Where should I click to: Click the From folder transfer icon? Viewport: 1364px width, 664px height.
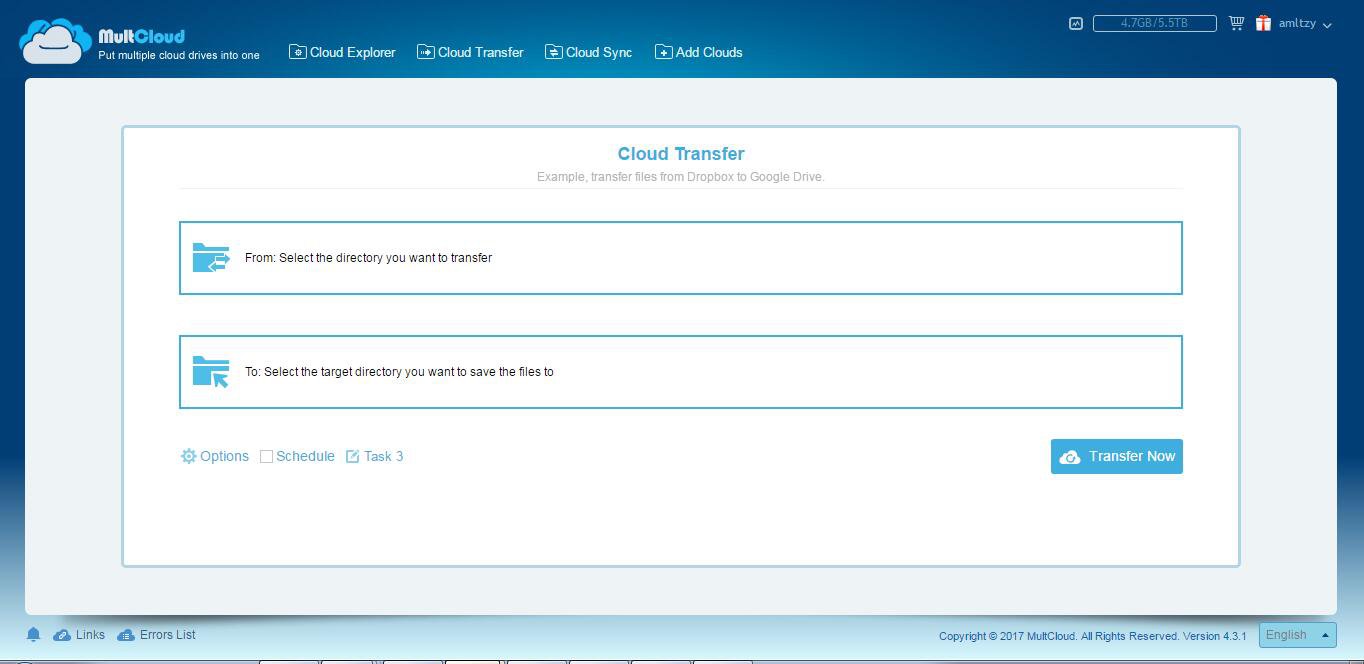pyautogui.click(x=211, y=258)
